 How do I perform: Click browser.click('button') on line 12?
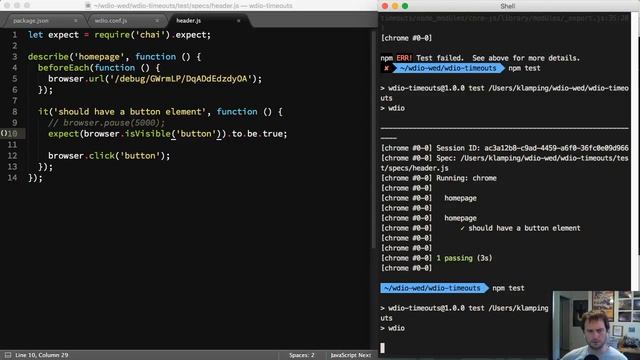point(109,156)
